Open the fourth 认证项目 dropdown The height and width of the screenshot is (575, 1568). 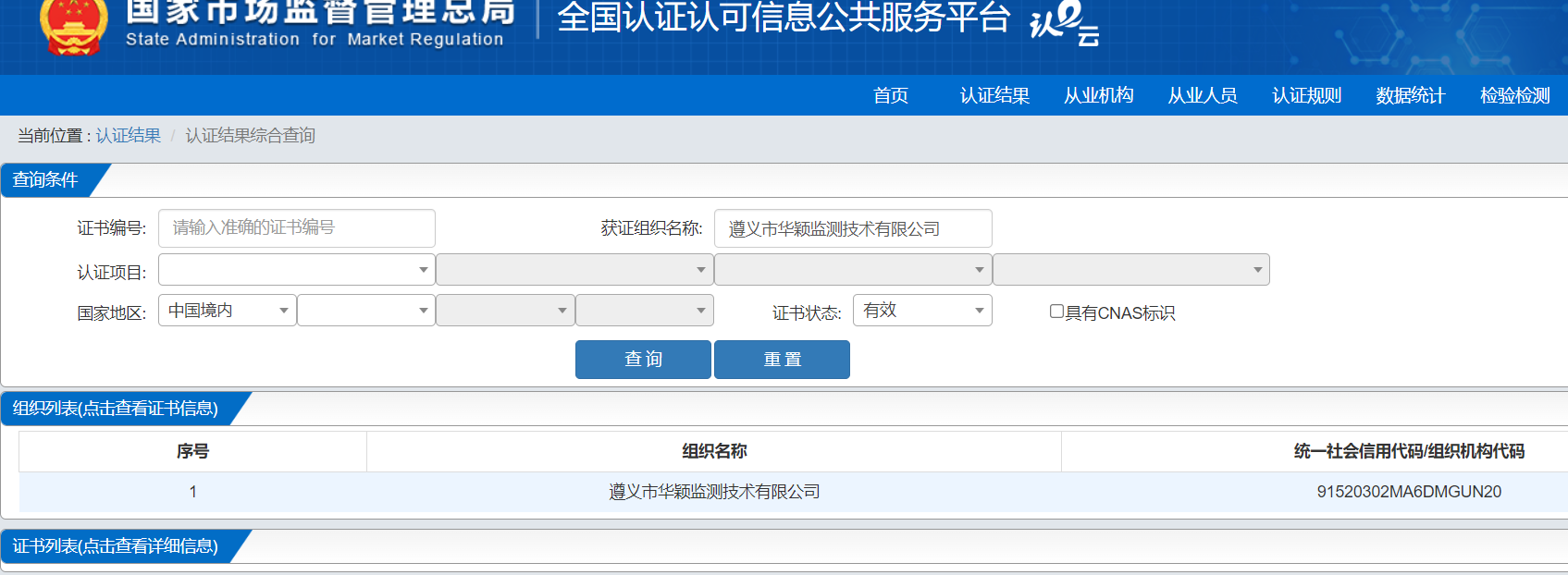pos(1131,270)
